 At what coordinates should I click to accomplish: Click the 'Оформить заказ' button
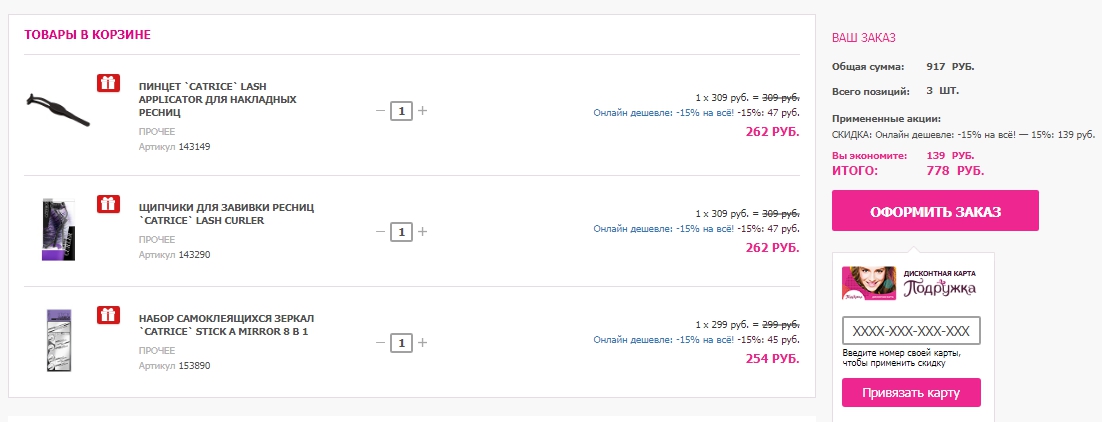click(935, 210)
